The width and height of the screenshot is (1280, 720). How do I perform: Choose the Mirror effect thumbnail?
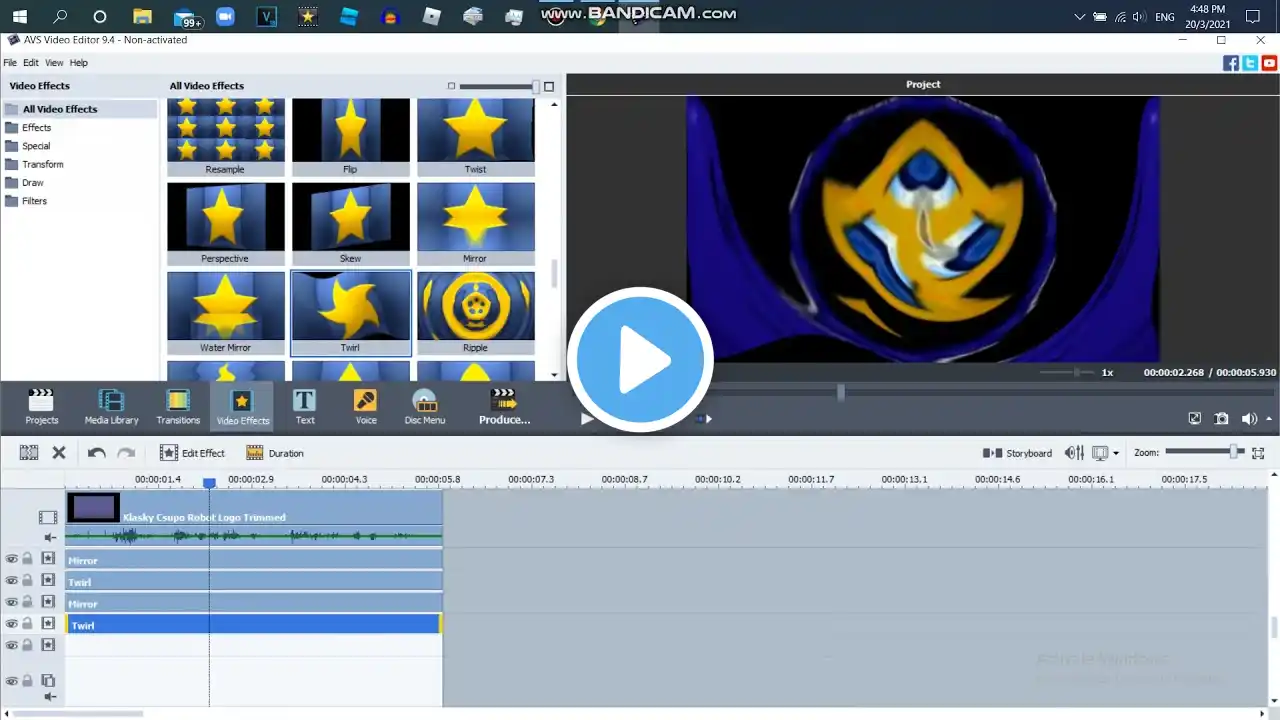pyautogui.click(x=475, y=223)
